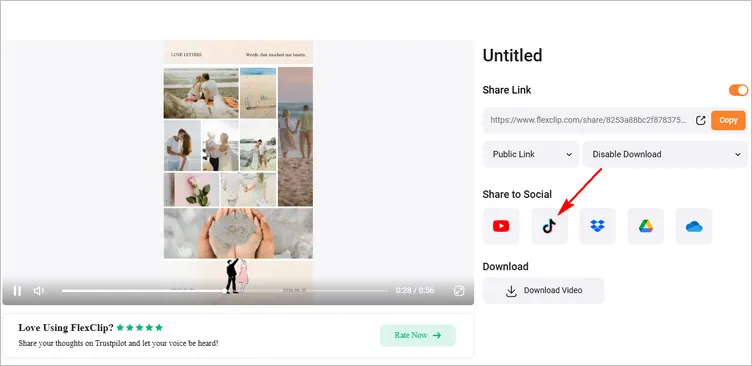Click the Download Video button
Viewport: 752px width, 366px height.
[543, 291]
